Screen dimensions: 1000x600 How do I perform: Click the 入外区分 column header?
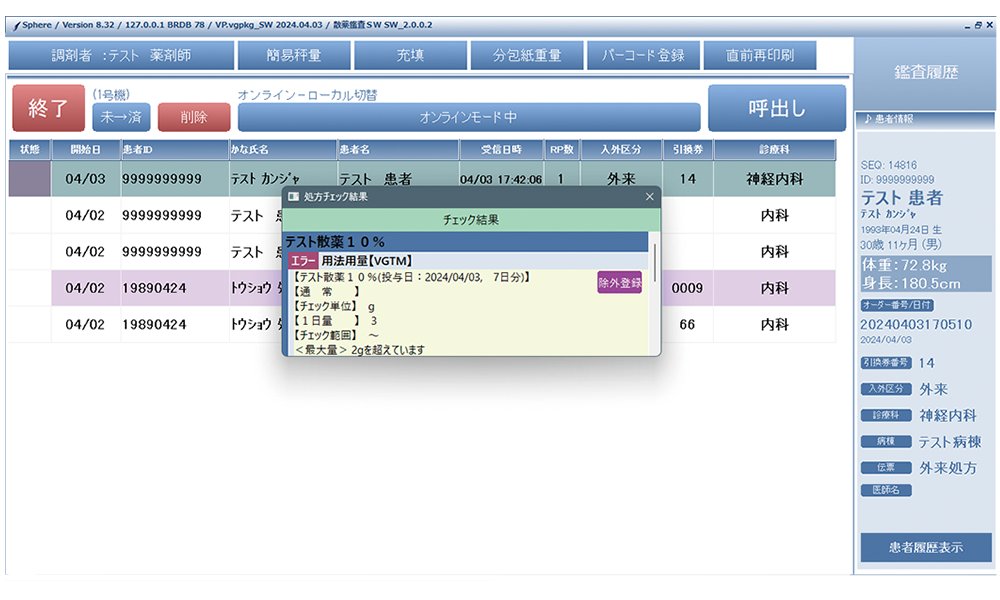coord(621,149)
